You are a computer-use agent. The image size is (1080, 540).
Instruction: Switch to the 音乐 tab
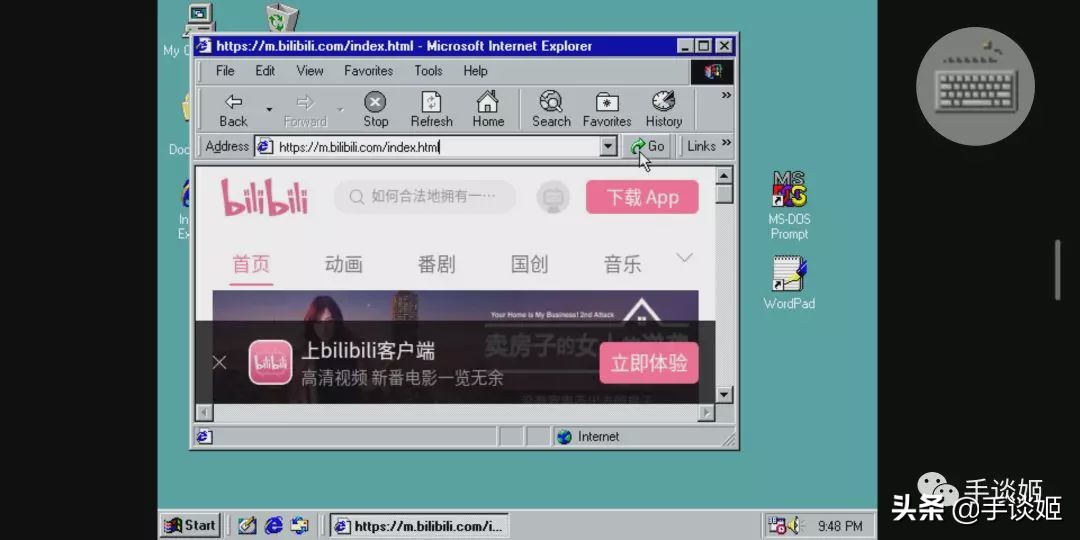623,264
